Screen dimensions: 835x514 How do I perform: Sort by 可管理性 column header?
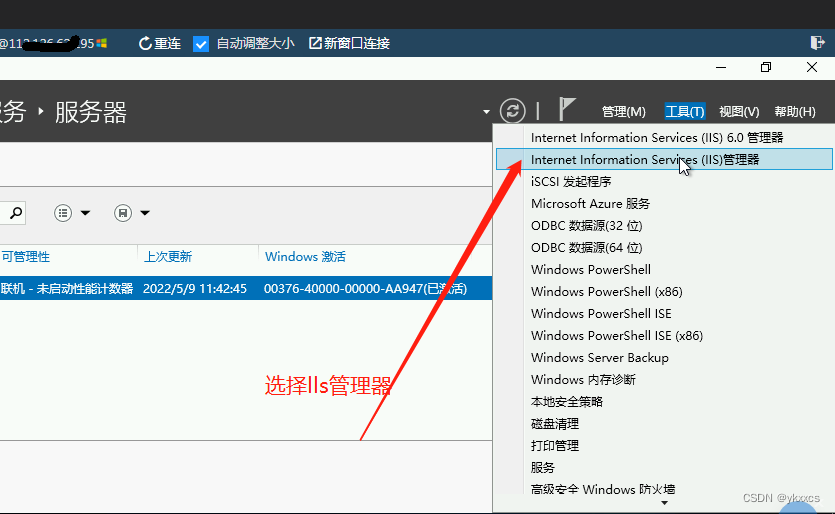(26, 257)
